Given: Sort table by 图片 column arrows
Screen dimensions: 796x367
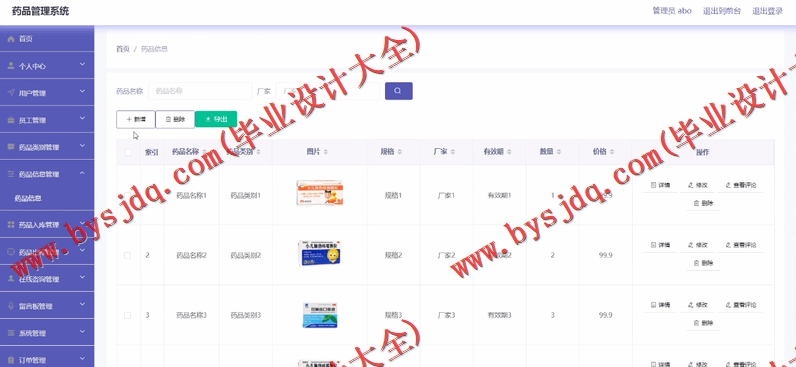Looking at the screenshot, I should click(326, 152).
